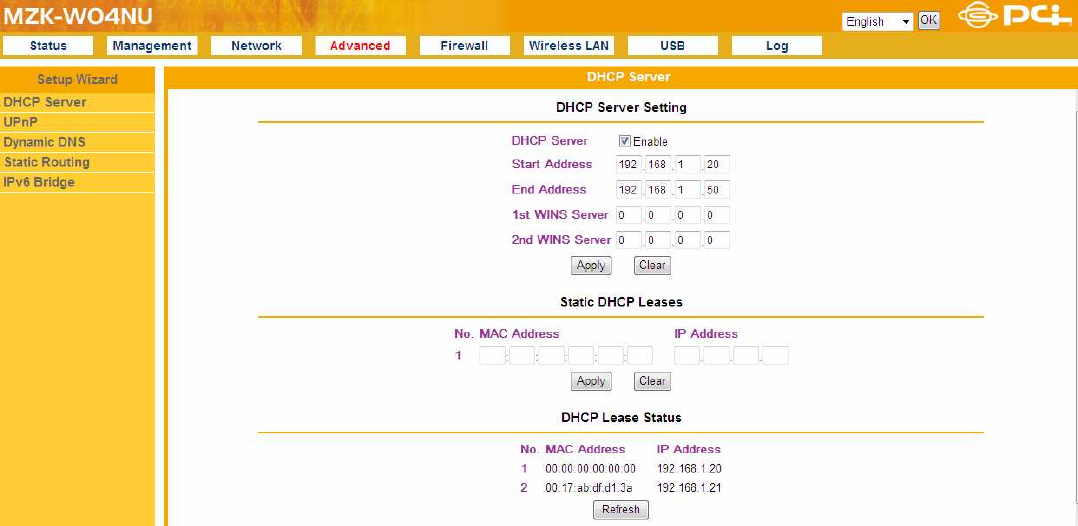The height and width of the screenshot is (526, 1078).
Task: Click first MAC Address field in Static Leases
Action: [492, 355]
